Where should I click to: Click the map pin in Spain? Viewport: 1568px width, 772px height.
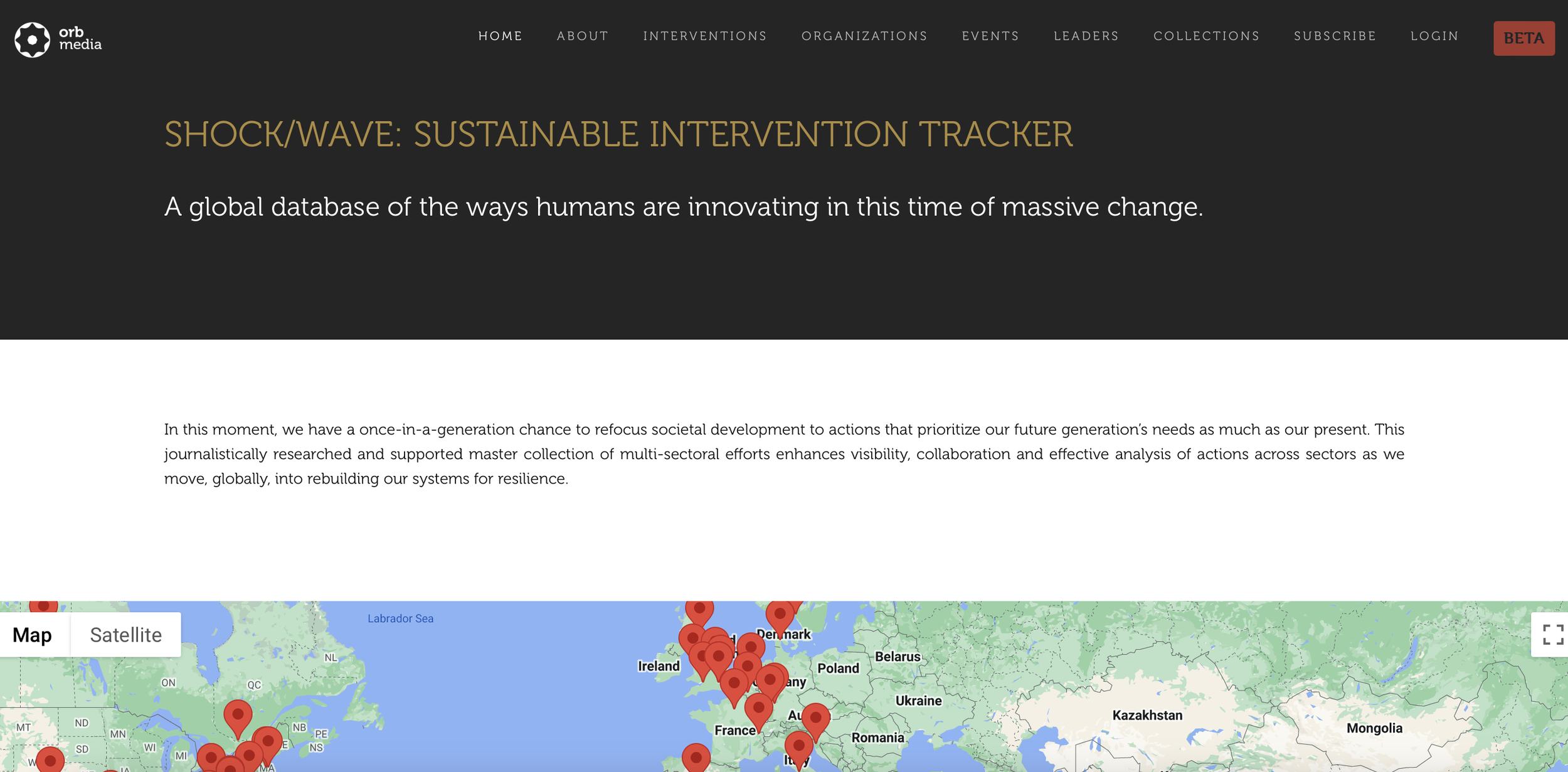click(696, 758)
